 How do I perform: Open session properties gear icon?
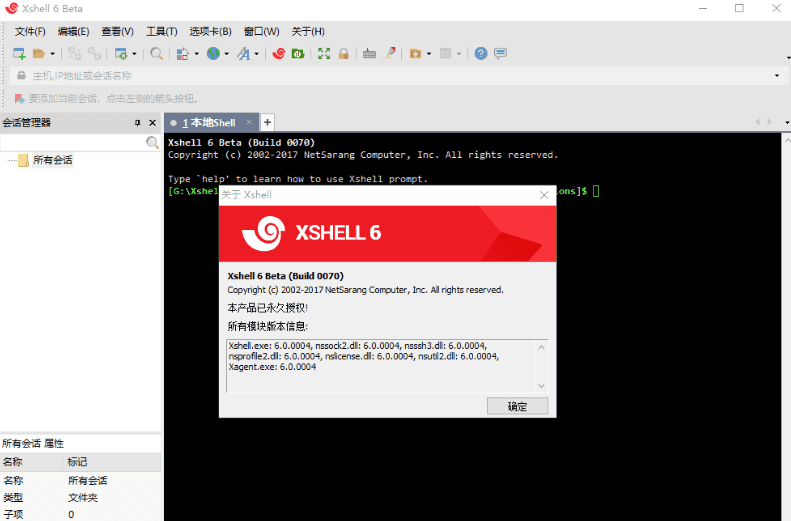point(121,53)
